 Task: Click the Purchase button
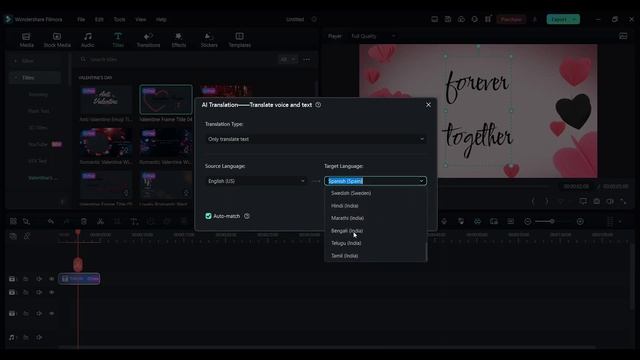[x=511, y=19]
